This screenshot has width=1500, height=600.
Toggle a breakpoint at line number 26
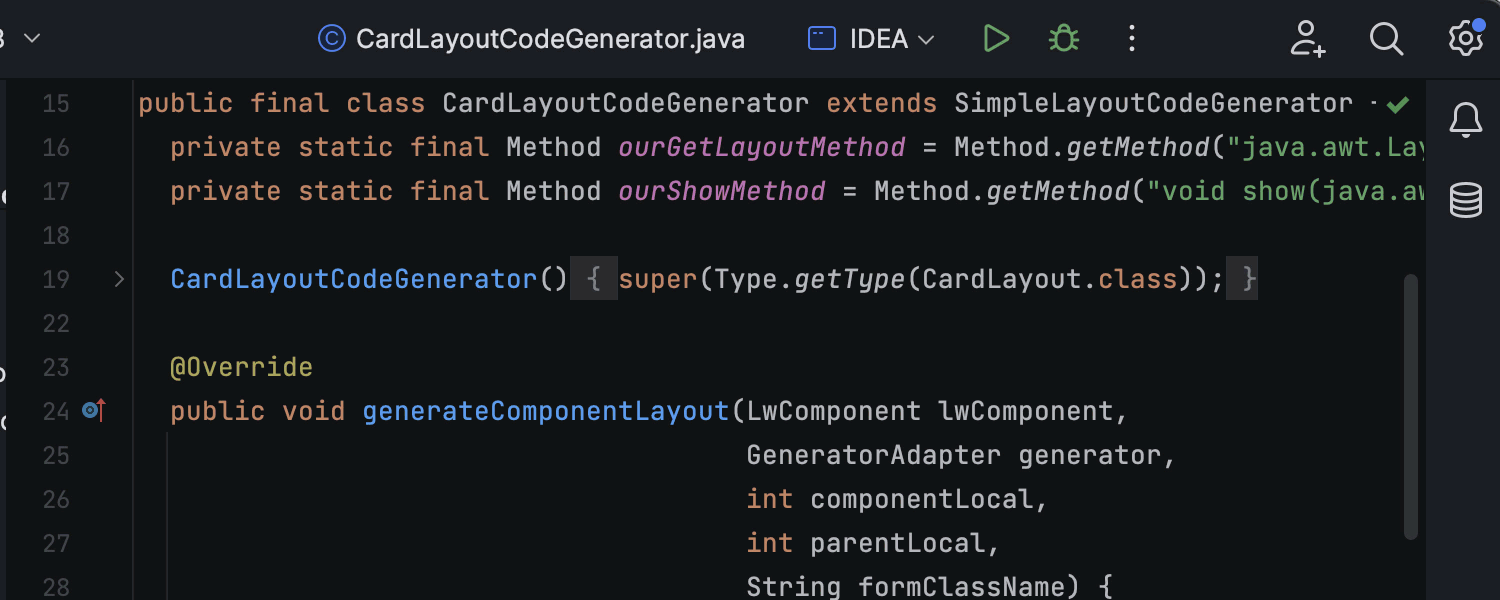click(x=56, y=499)
